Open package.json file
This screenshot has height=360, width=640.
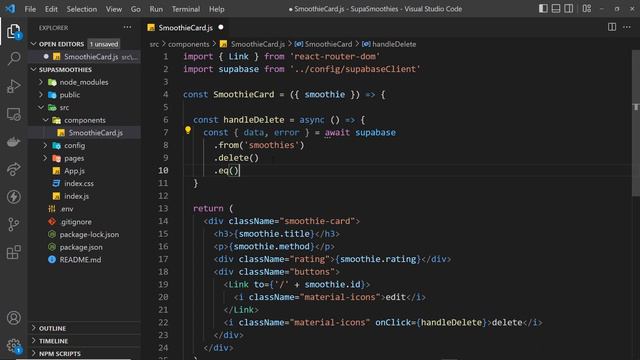(x=81, y=247)
